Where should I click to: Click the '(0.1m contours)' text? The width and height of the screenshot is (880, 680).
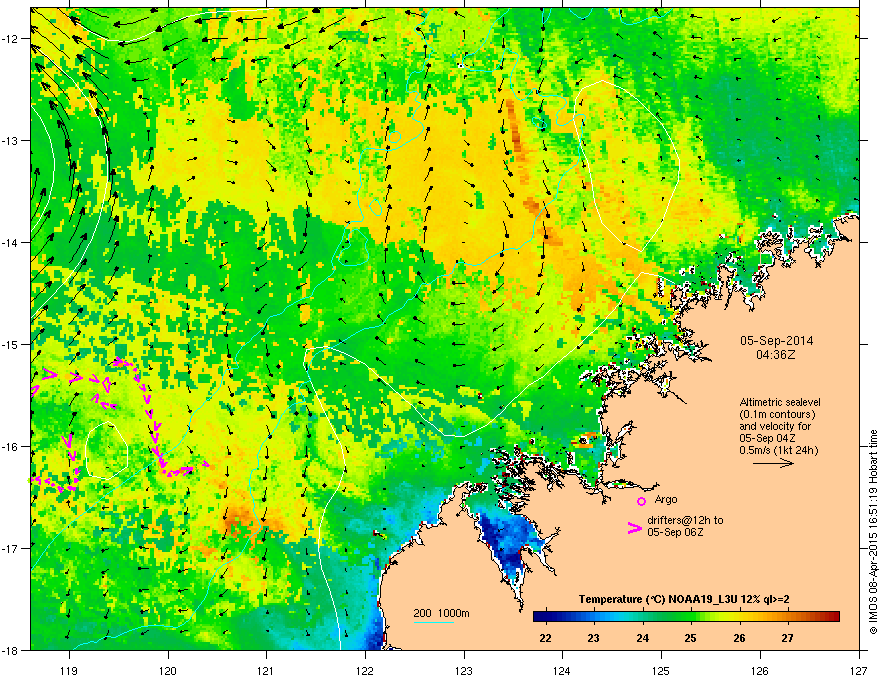coord(777,415)
